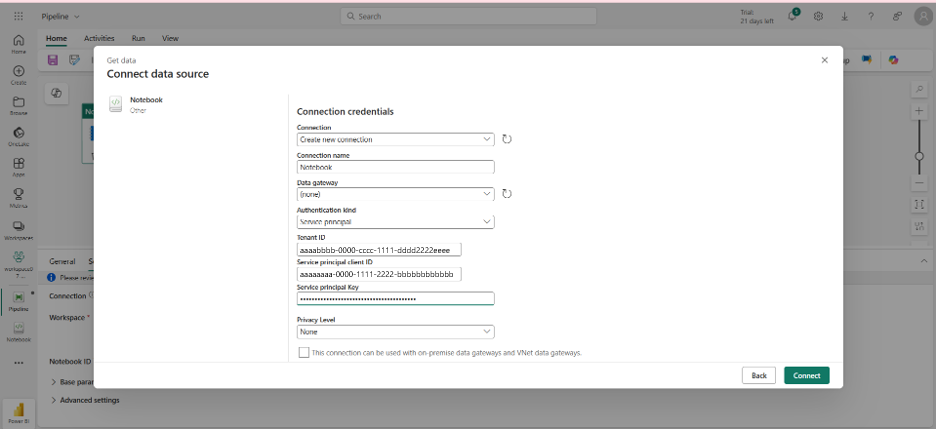Viewport: 936px width, 429px height.
Task: Open the Help question mark
Action: click(x=871, y=16)
